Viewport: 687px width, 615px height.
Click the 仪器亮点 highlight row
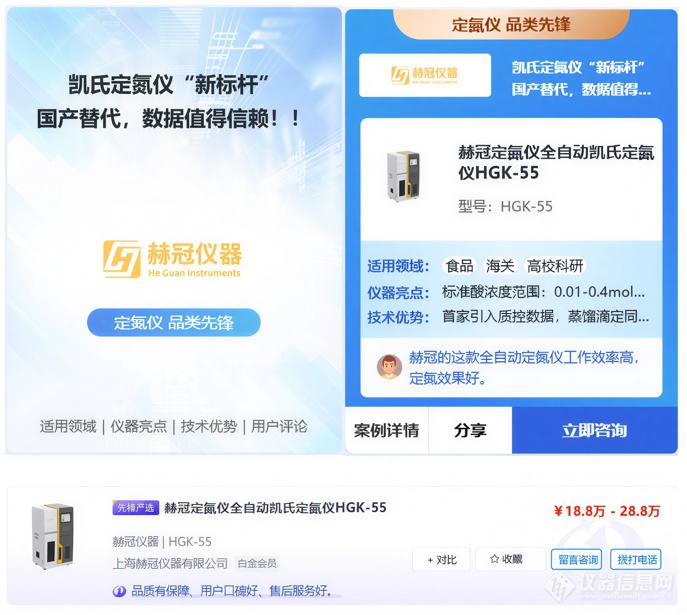click(506, 292)
